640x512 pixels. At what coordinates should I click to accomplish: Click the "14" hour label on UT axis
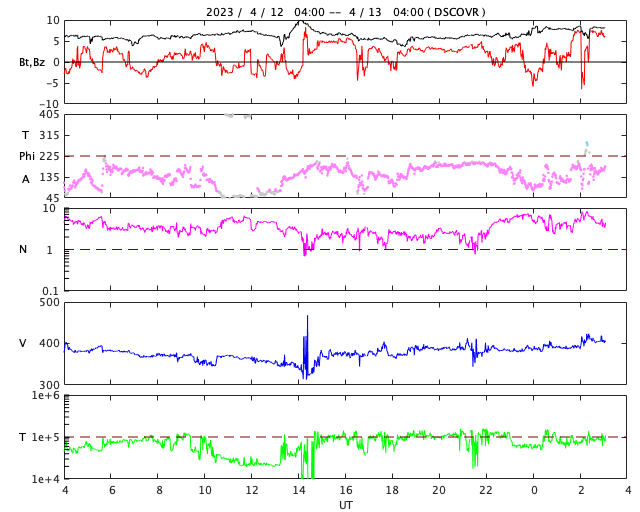click(299, 490)
